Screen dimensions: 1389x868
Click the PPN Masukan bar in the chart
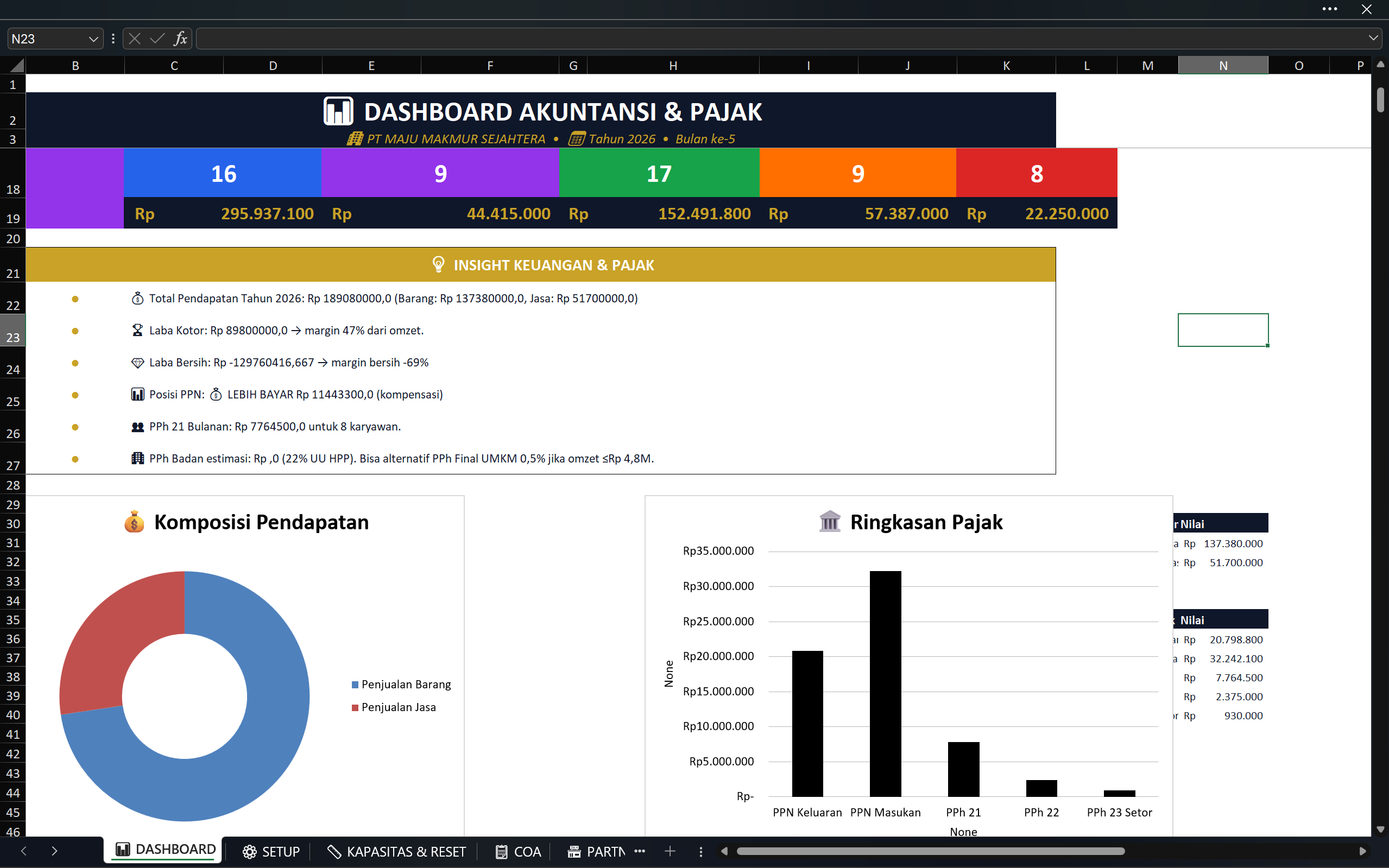click(x=886, y=684)
